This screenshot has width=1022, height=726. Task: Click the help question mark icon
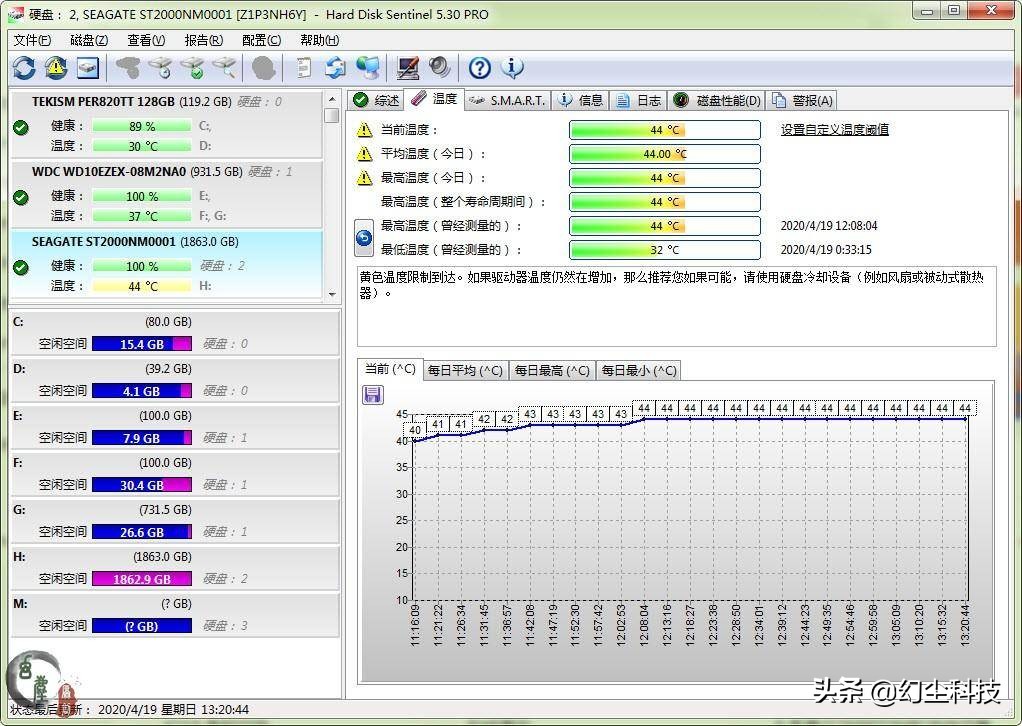pyautogui.click(x=478, y=67)
